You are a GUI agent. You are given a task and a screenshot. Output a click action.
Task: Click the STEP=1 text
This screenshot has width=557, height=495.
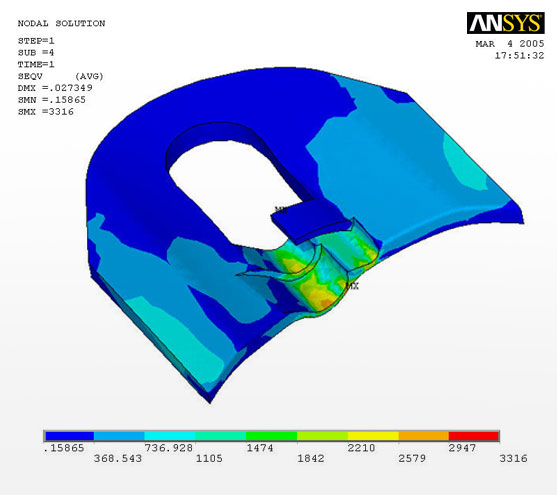point(36,41)
